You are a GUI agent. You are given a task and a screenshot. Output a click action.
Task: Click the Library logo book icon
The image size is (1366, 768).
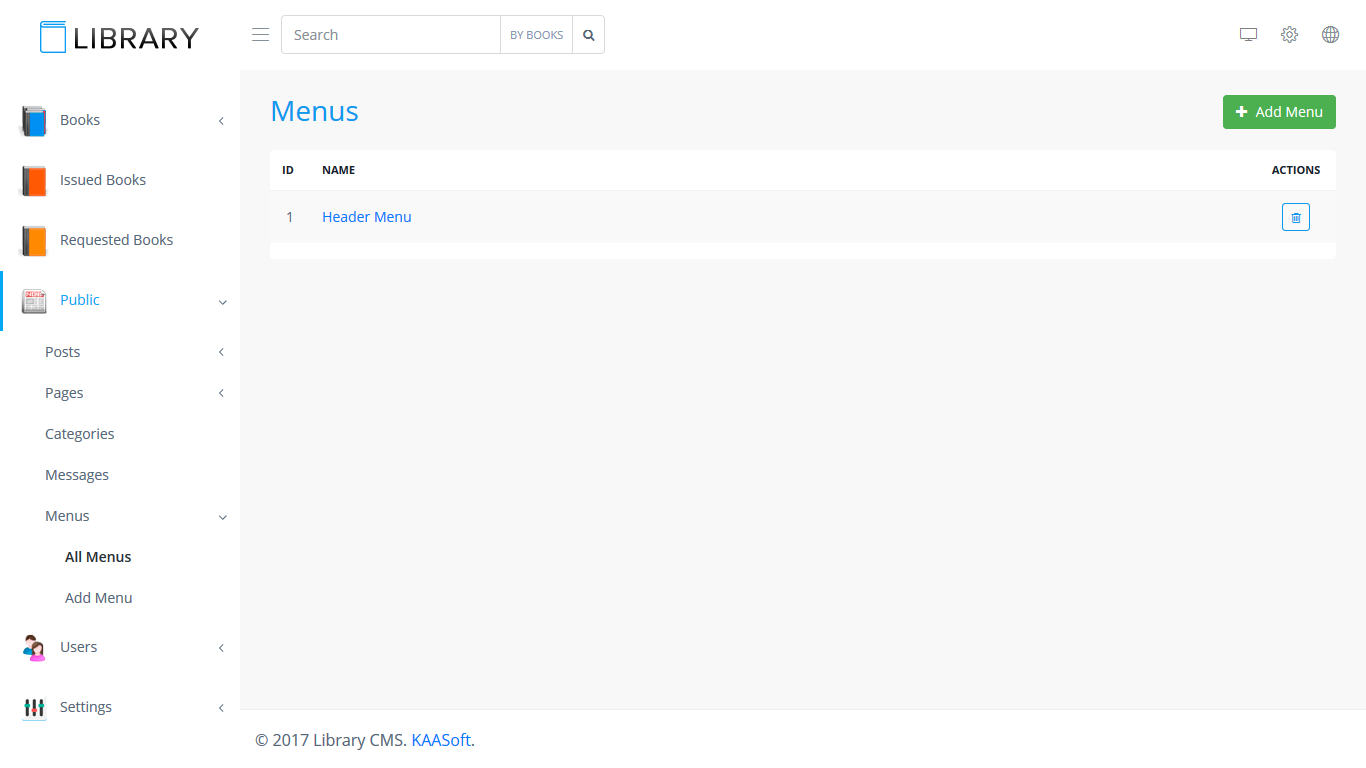pos(53,37)
